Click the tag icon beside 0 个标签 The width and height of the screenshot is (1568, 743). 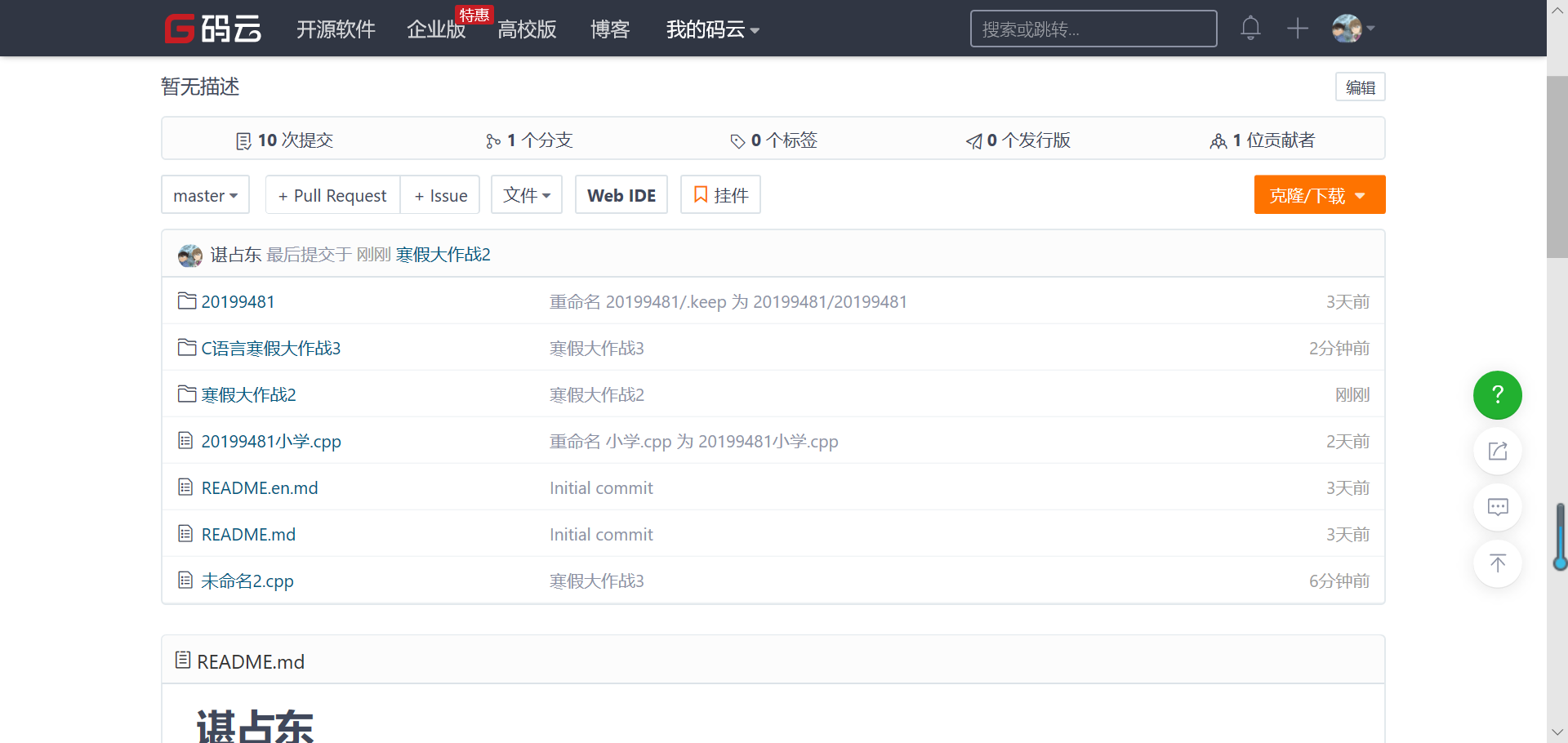click(737, 141)
